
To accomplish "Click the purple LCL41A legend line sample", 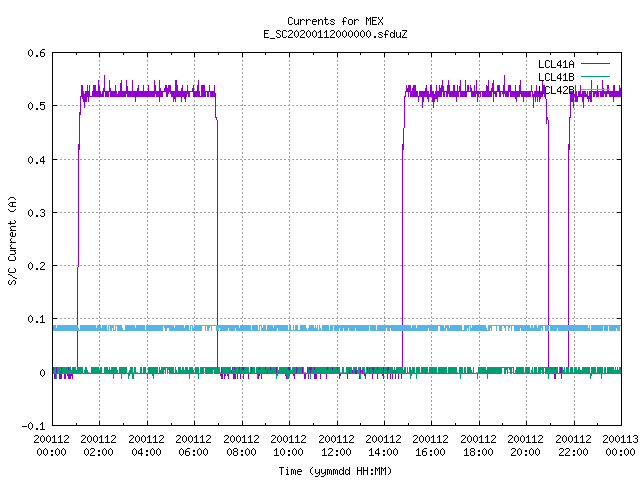I will point(595,64).
